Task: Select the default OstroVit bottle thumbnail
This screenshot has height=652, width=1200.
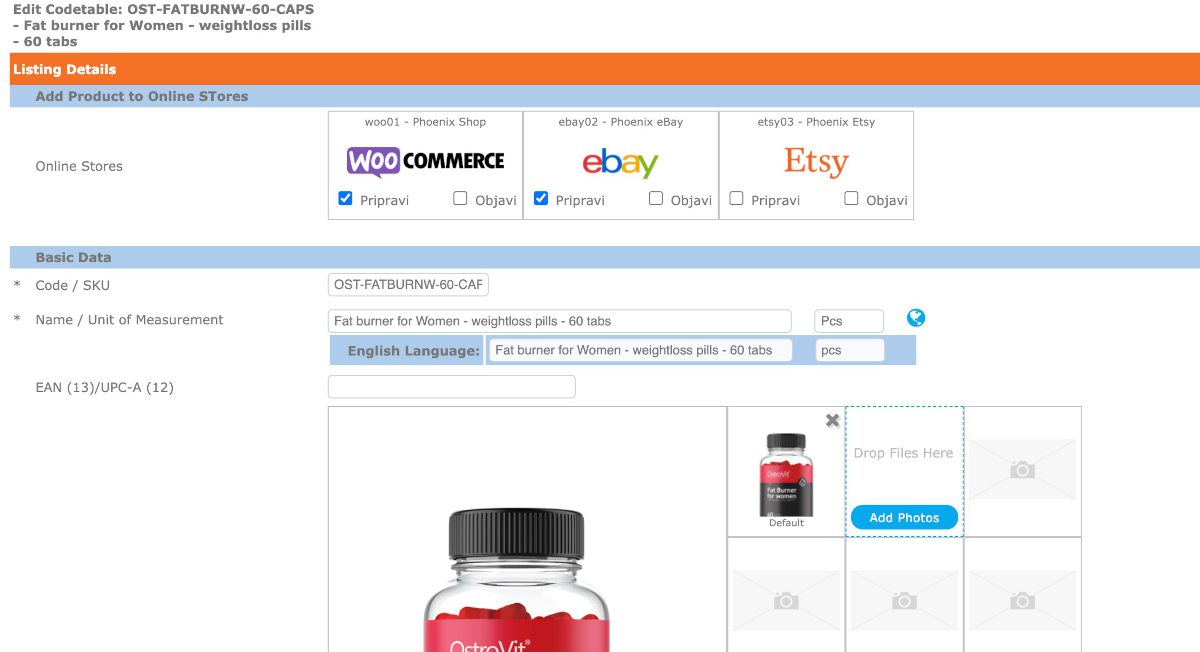Action: [786, 474]
